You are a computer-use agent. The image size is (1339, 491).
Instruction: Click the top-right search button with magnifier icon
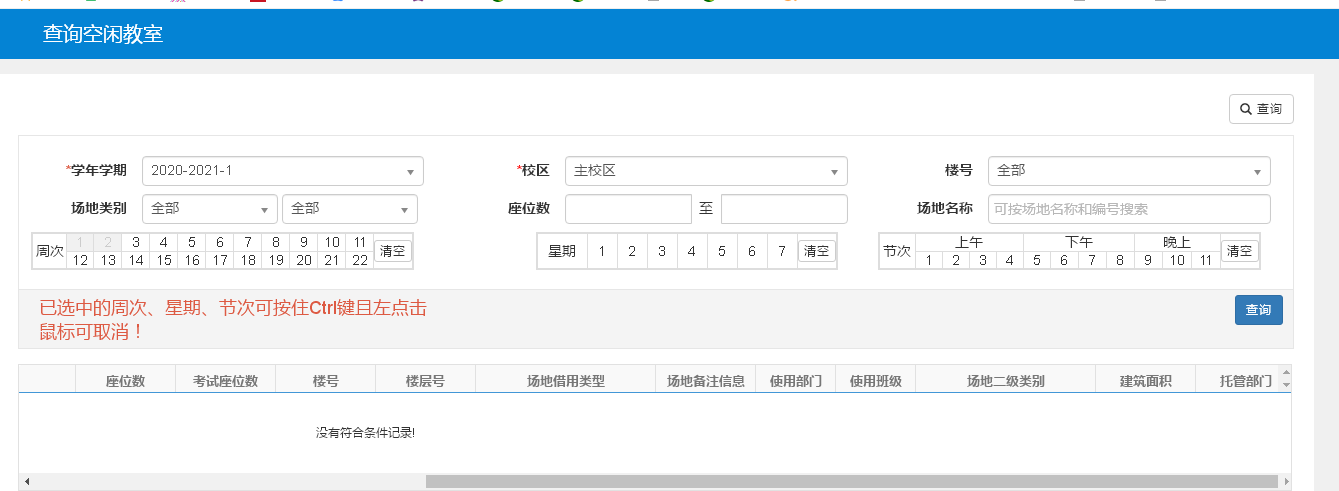pyautogui.click(x=1261, y=109)
